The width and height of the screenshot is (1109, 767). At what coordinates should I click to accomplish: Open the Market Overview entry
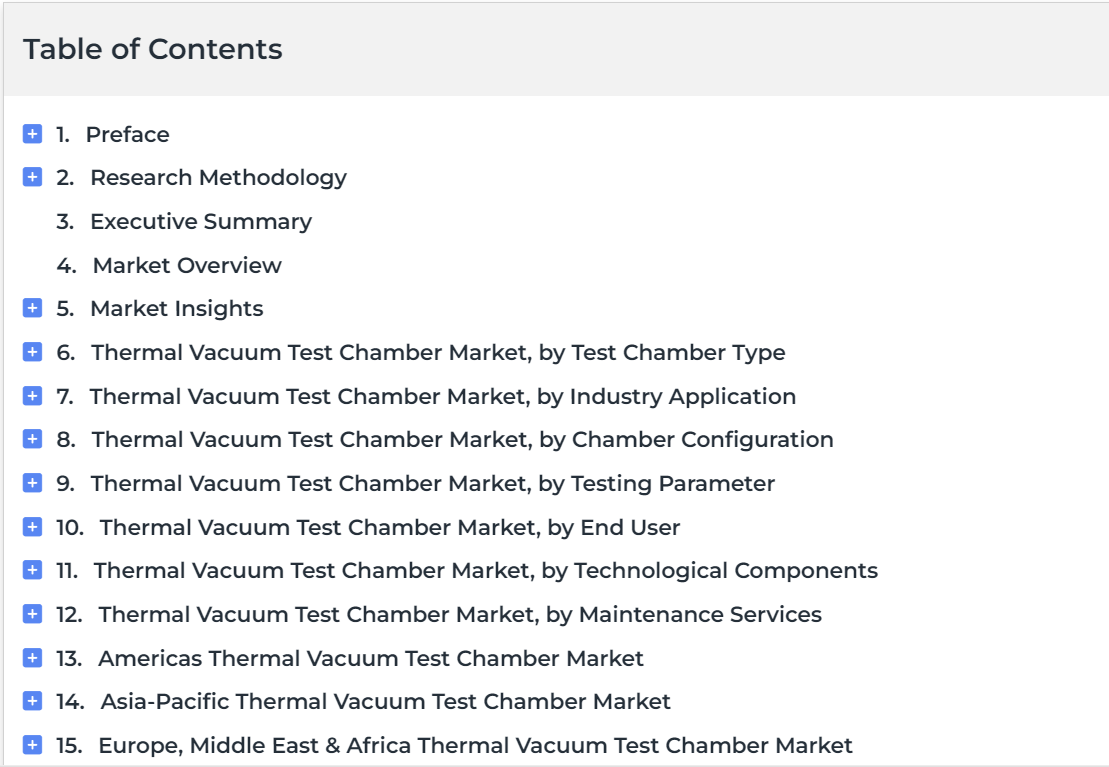[187, 265]
